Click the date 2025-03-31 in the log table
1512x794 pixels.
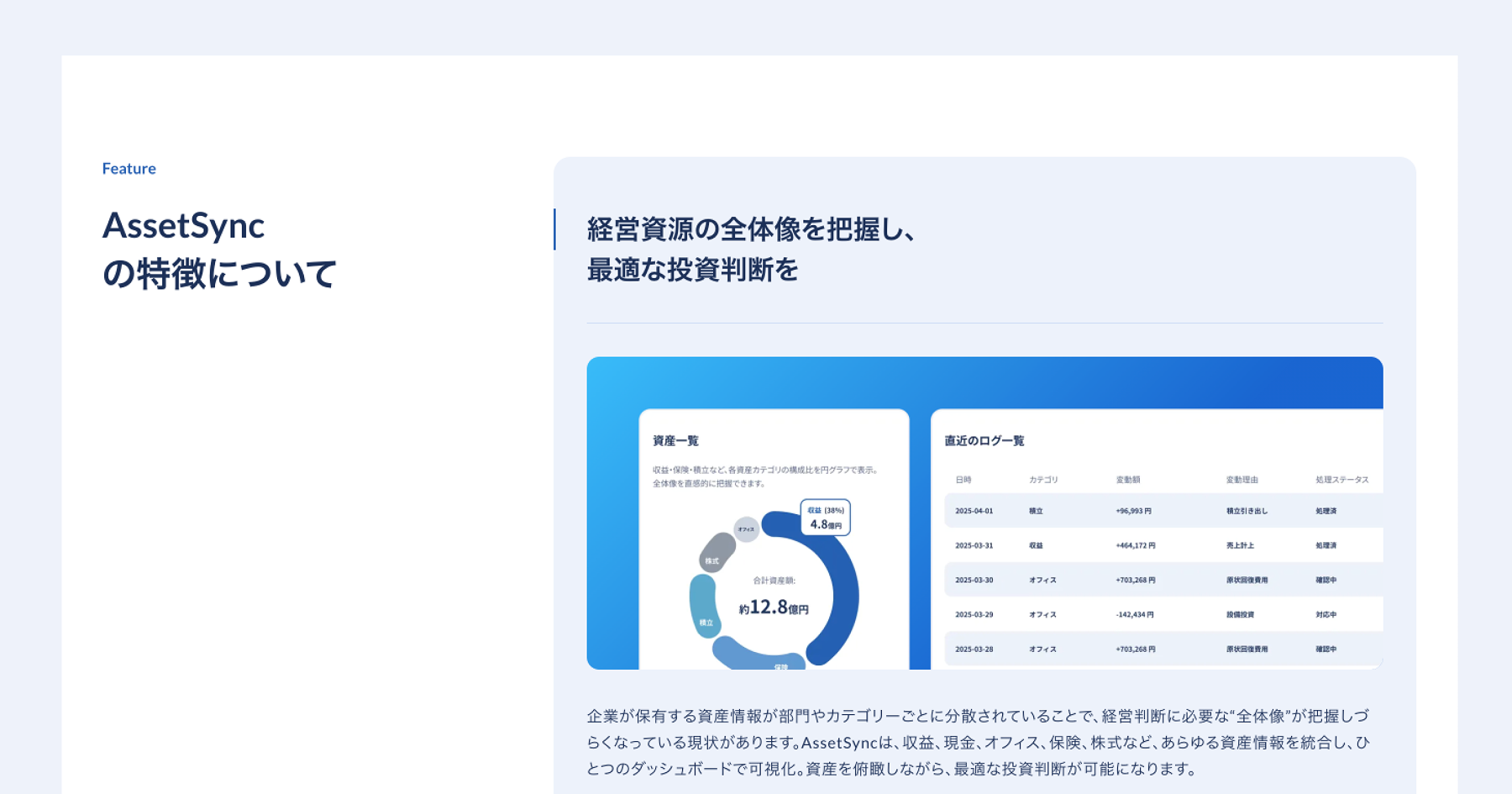974,545
